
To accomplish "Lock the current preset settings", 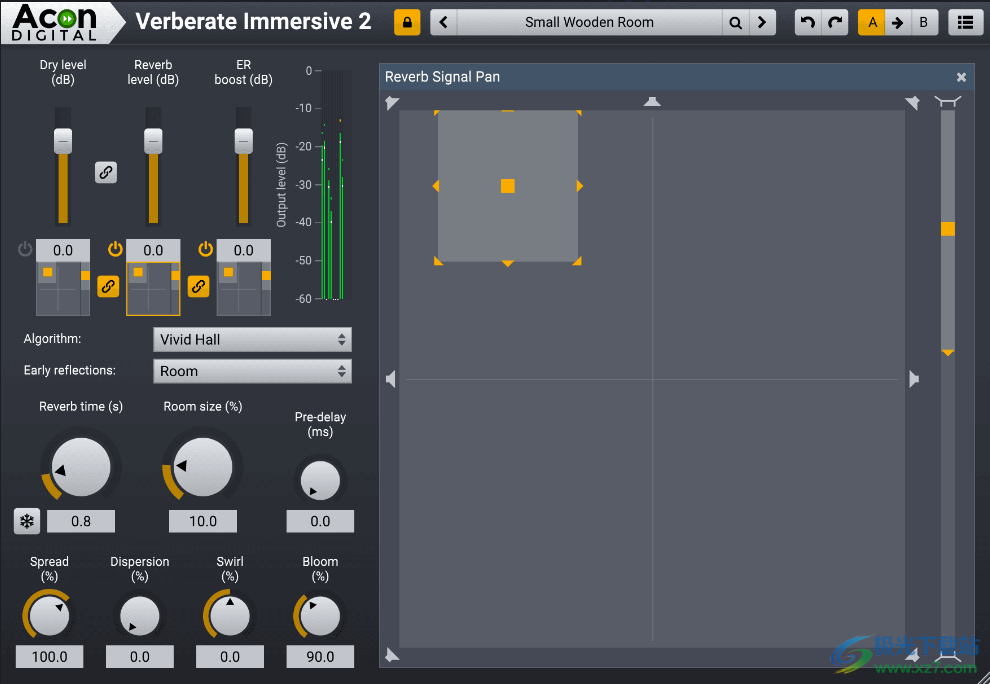I will point(406,21).
